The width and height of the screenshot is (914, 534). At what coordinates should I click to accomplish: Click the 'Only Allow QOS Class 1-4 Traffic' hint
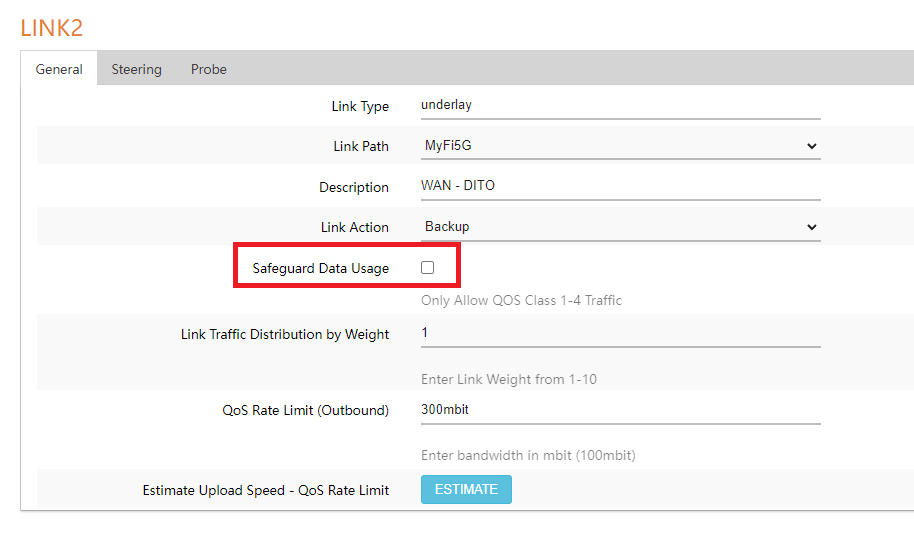523,300
